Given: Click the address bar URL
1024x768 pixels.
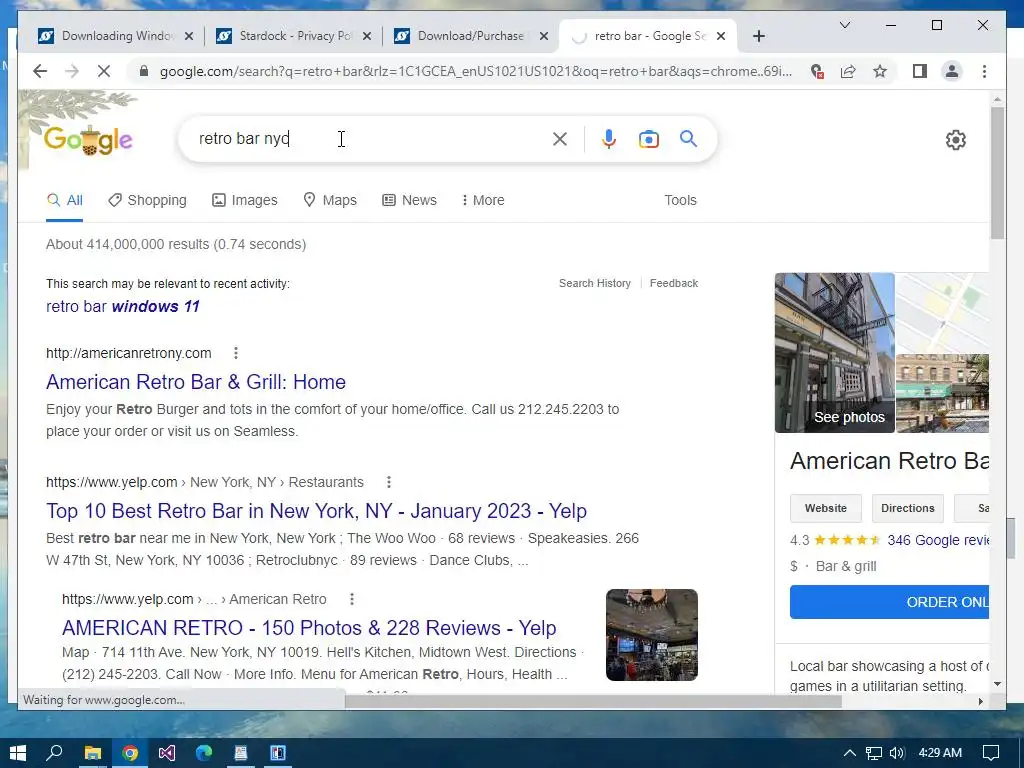Looking at the screenshot, I should pyautogui.click(x=475, y=71).
